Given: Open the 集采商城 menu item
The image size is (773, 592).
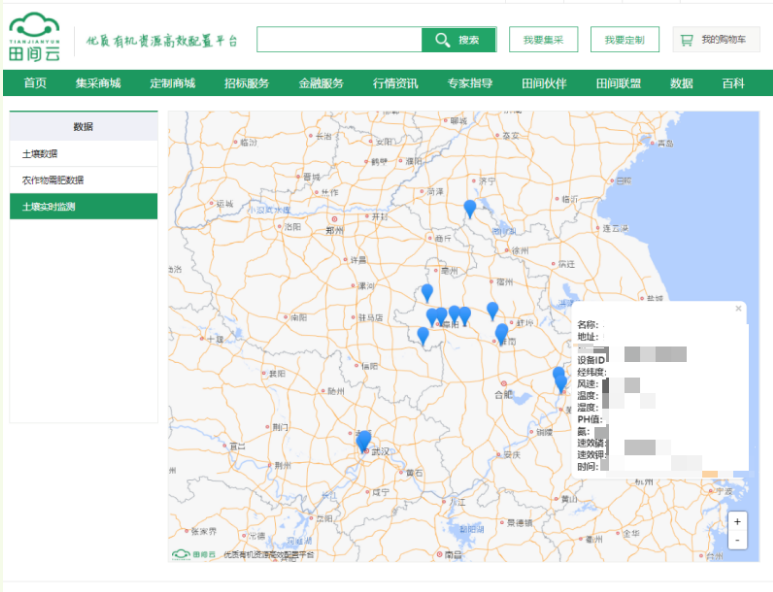Looking at the screenshot, I should [98, 83].
